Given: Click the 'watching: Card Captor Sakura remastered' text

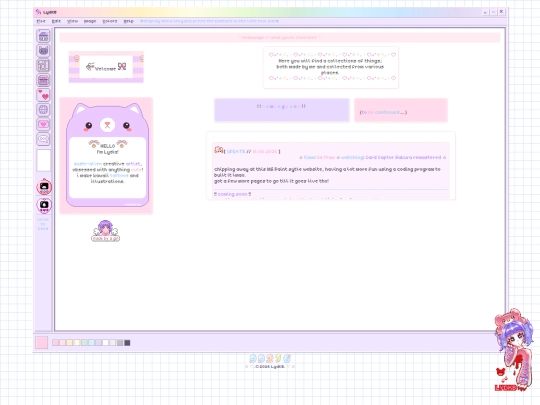Looking at the screenshot, I should tap(391, 157).
